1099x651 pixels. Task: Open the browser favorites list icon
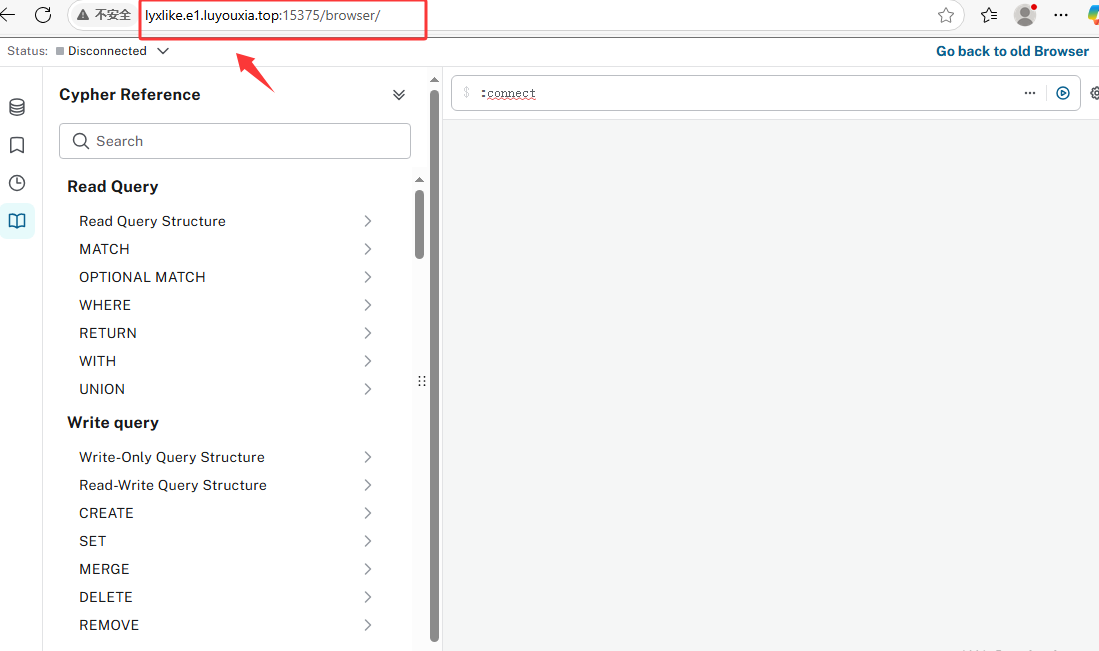point(989,15)
